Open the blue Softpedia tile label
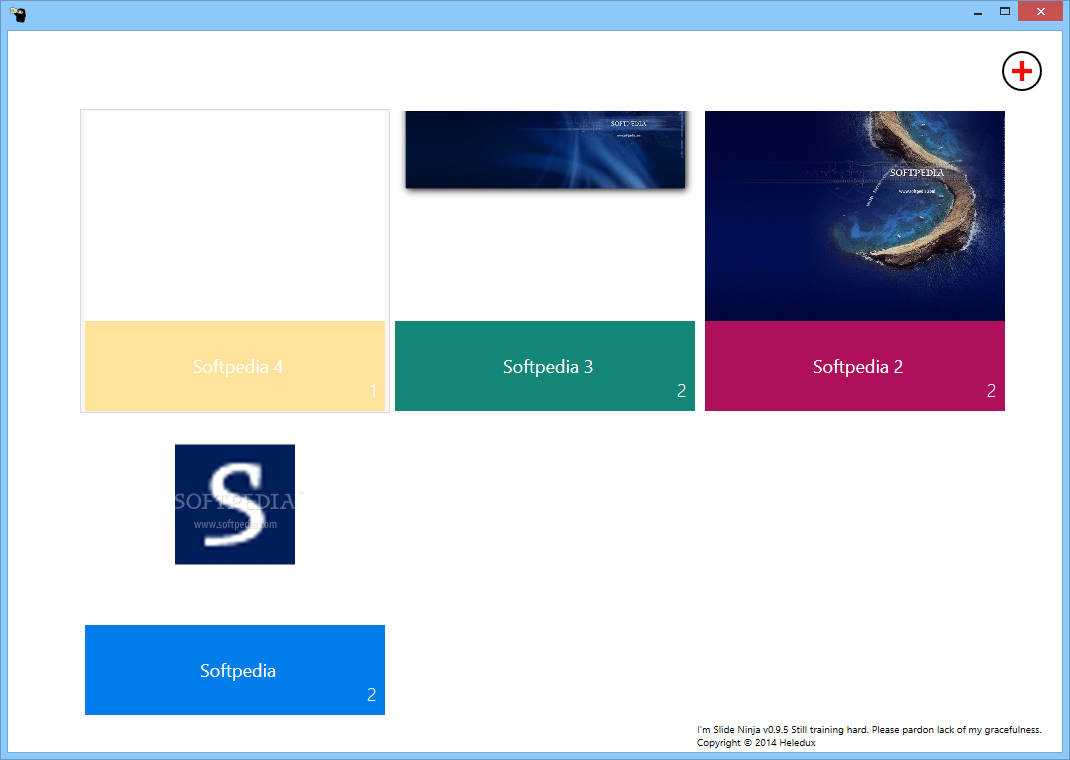This screenshot has width=1070, height=760. pos(235,670)
